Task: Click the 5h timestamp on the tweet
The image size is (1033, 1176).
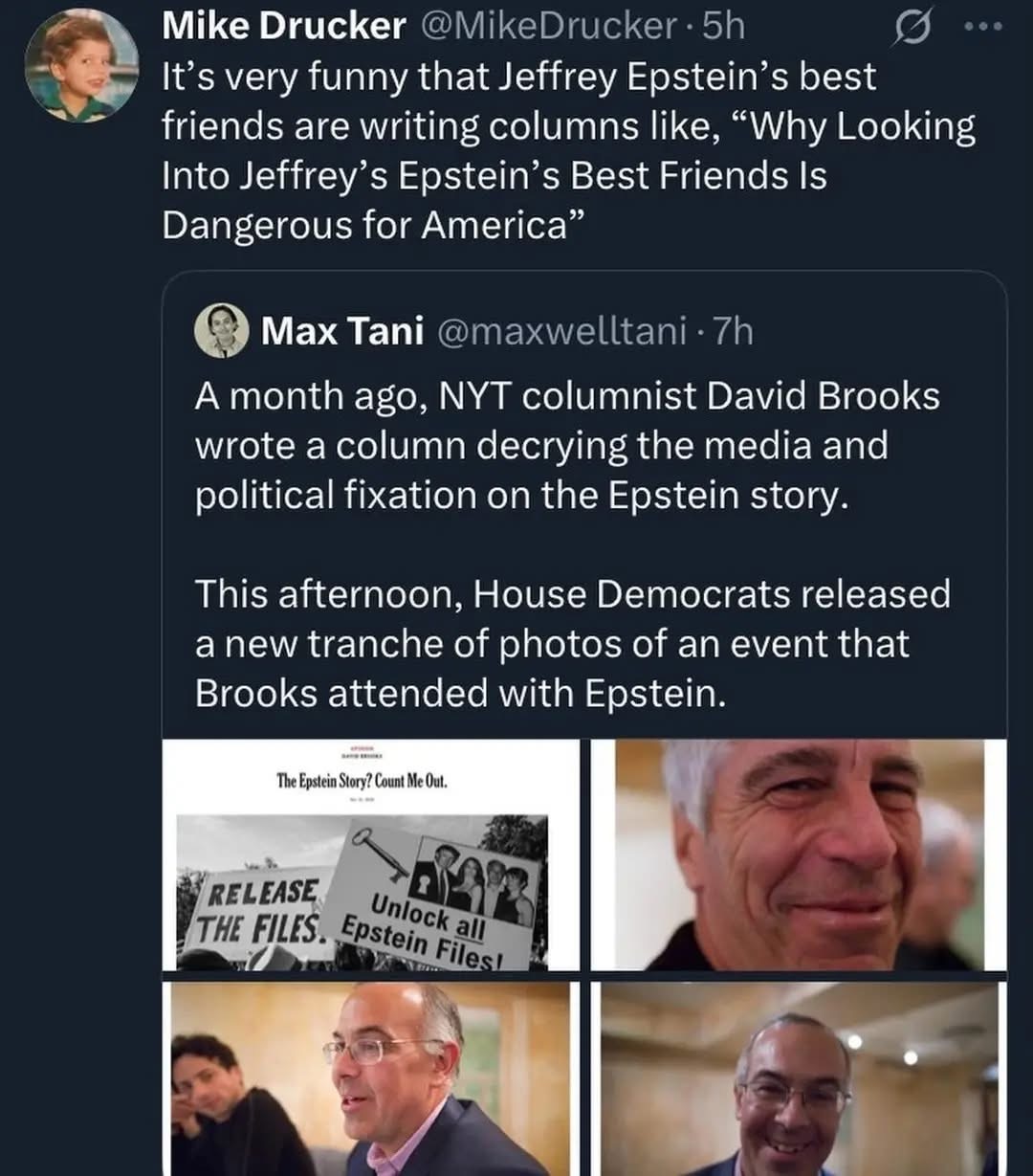Action: pos(724,27)
